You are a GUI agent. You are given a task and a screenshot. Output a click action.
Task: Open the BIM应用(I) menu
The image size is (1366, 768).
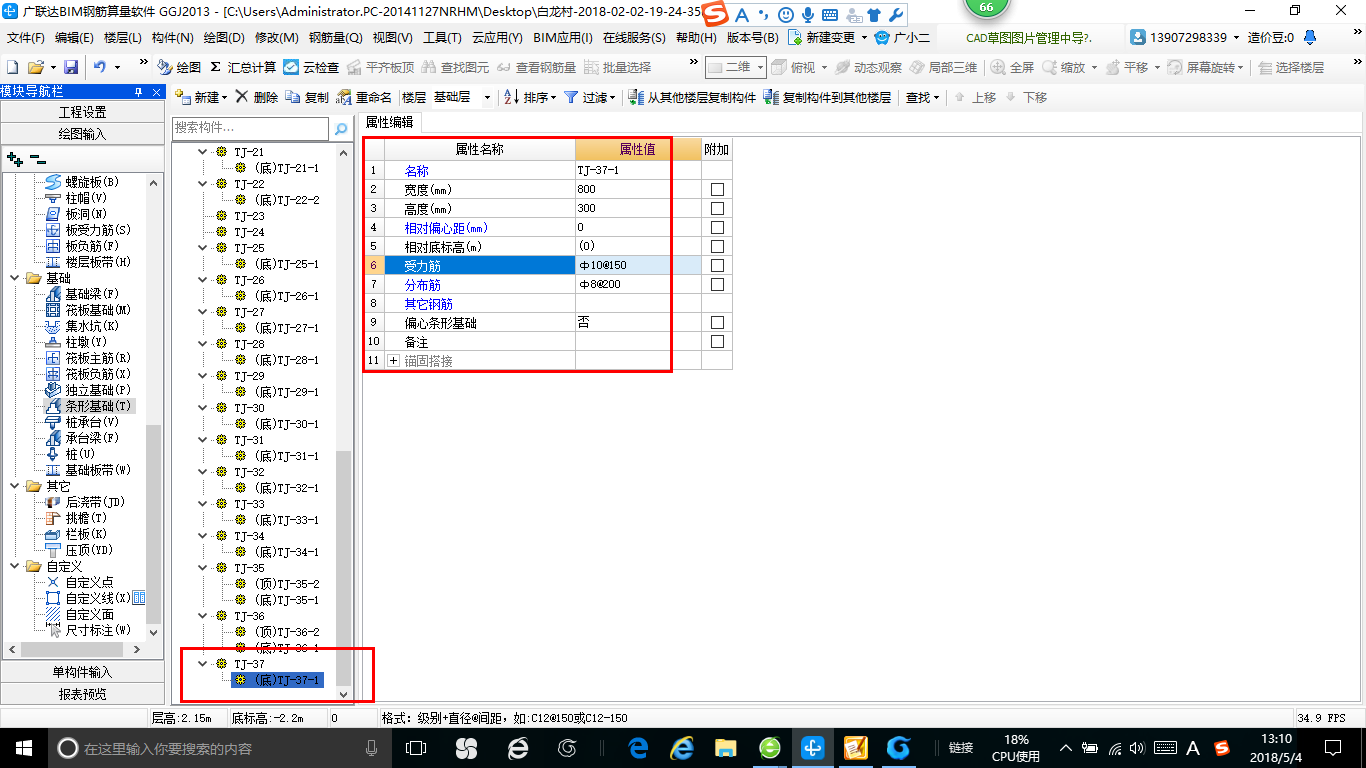[563, 38]
